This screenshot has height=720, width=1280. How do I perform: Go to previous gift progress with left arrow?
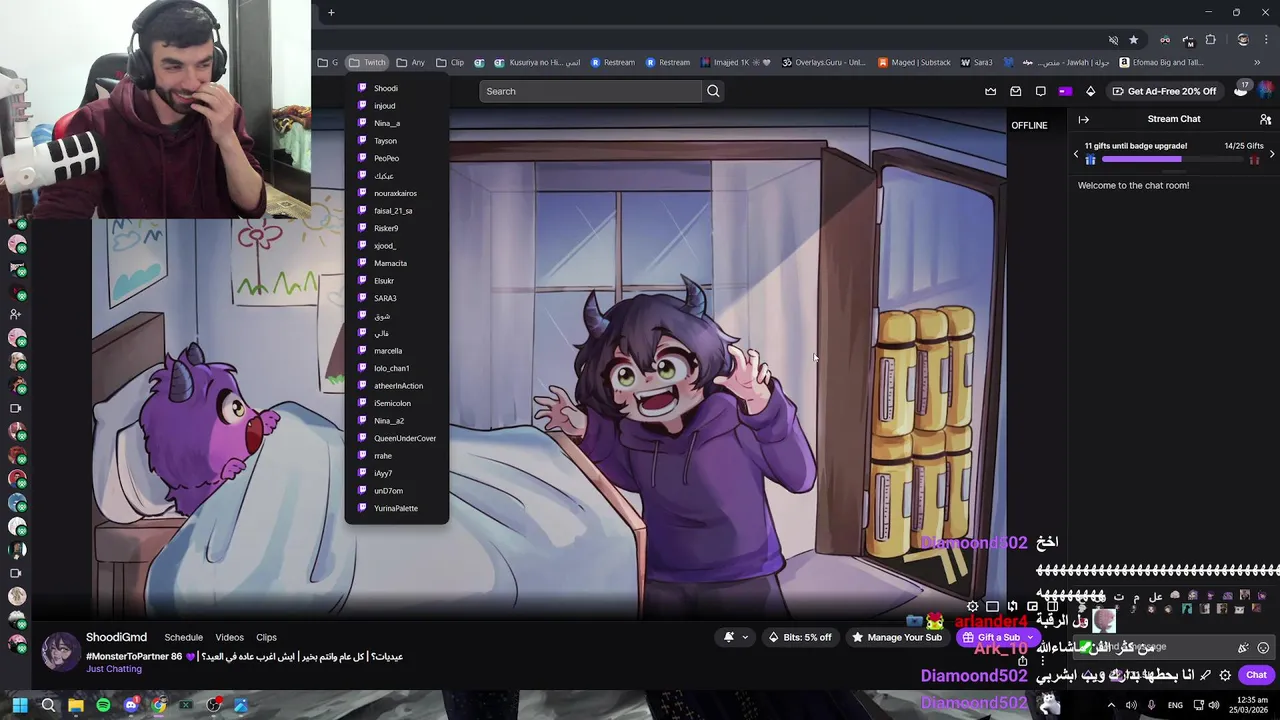1076,154
